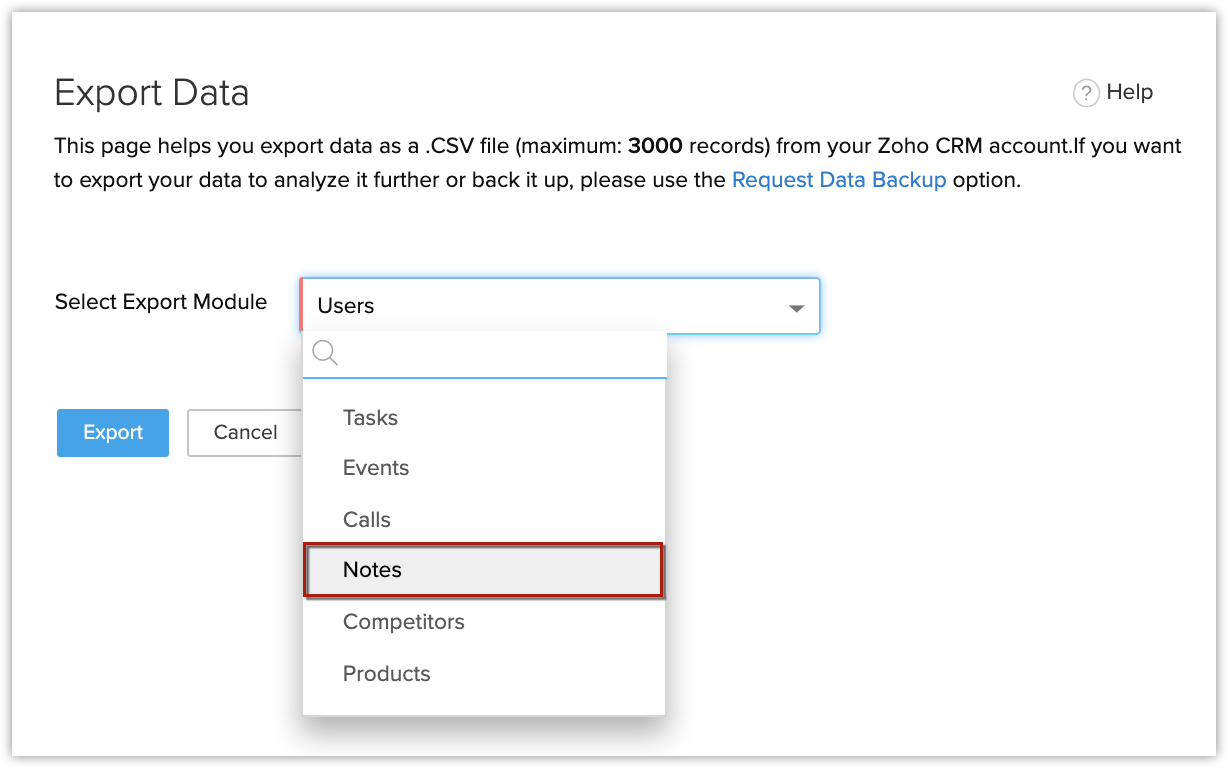
Task: Click blank space below Products in dropdown
Action: (483, 704)
